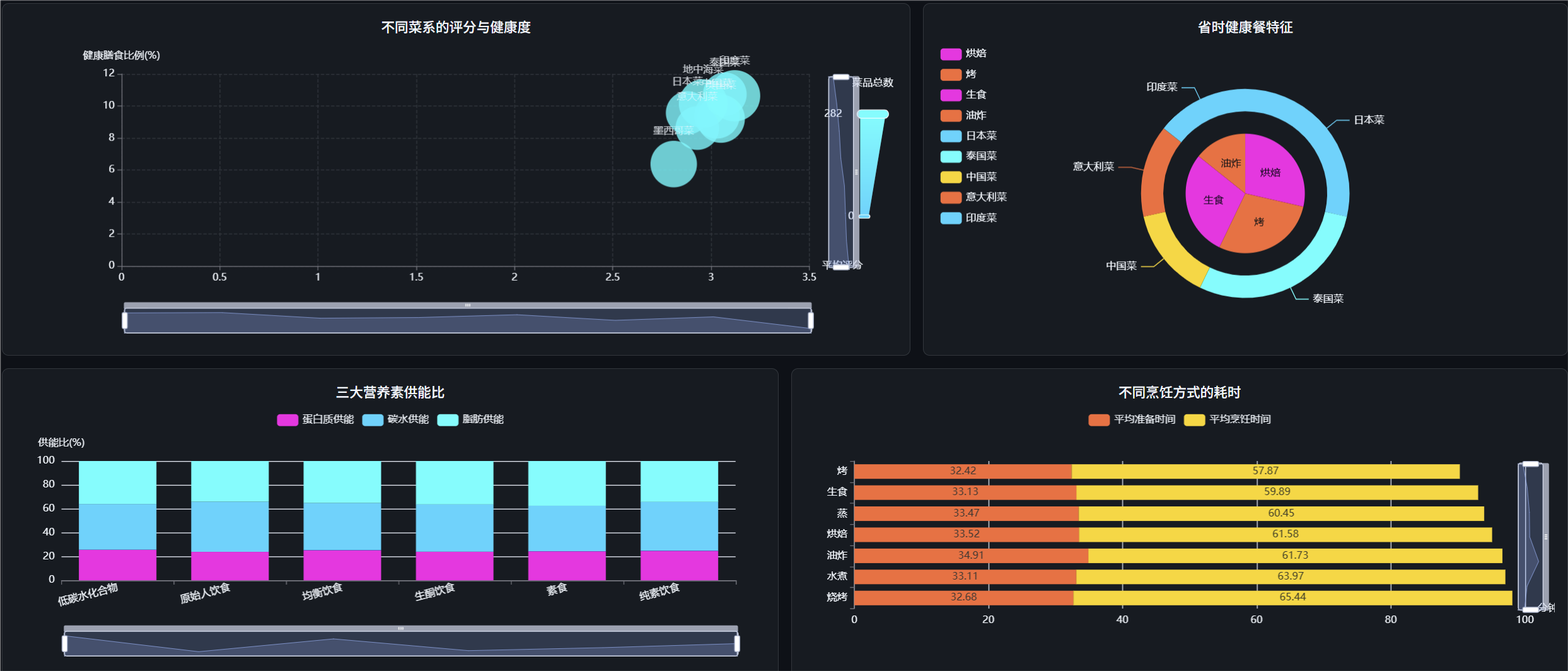Viewport: 1568px width, 671px height.
Task: Hide the 蛋白质供能 series via its legend
Action: coord(315,419)
